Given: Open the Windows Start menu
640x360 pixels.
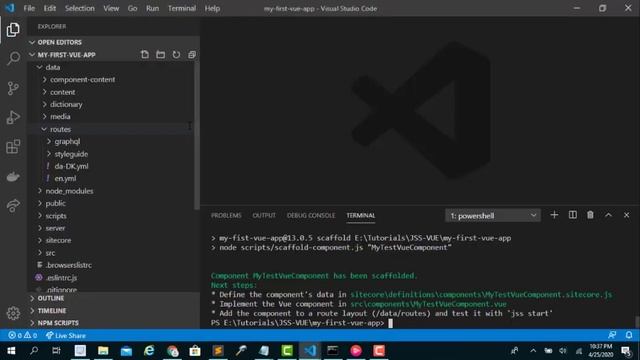Looking at the screenshot, I should click(11, 351).
